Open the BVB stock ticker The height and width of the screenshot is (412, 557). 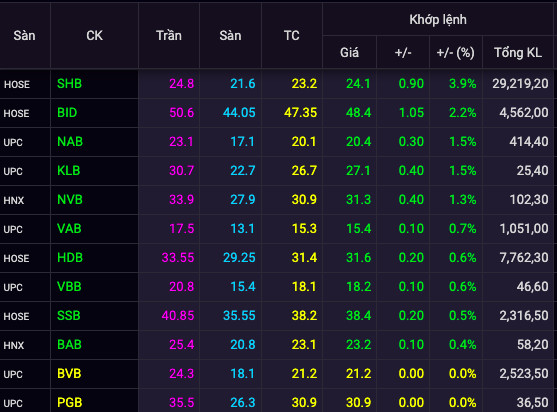[69, 374]
